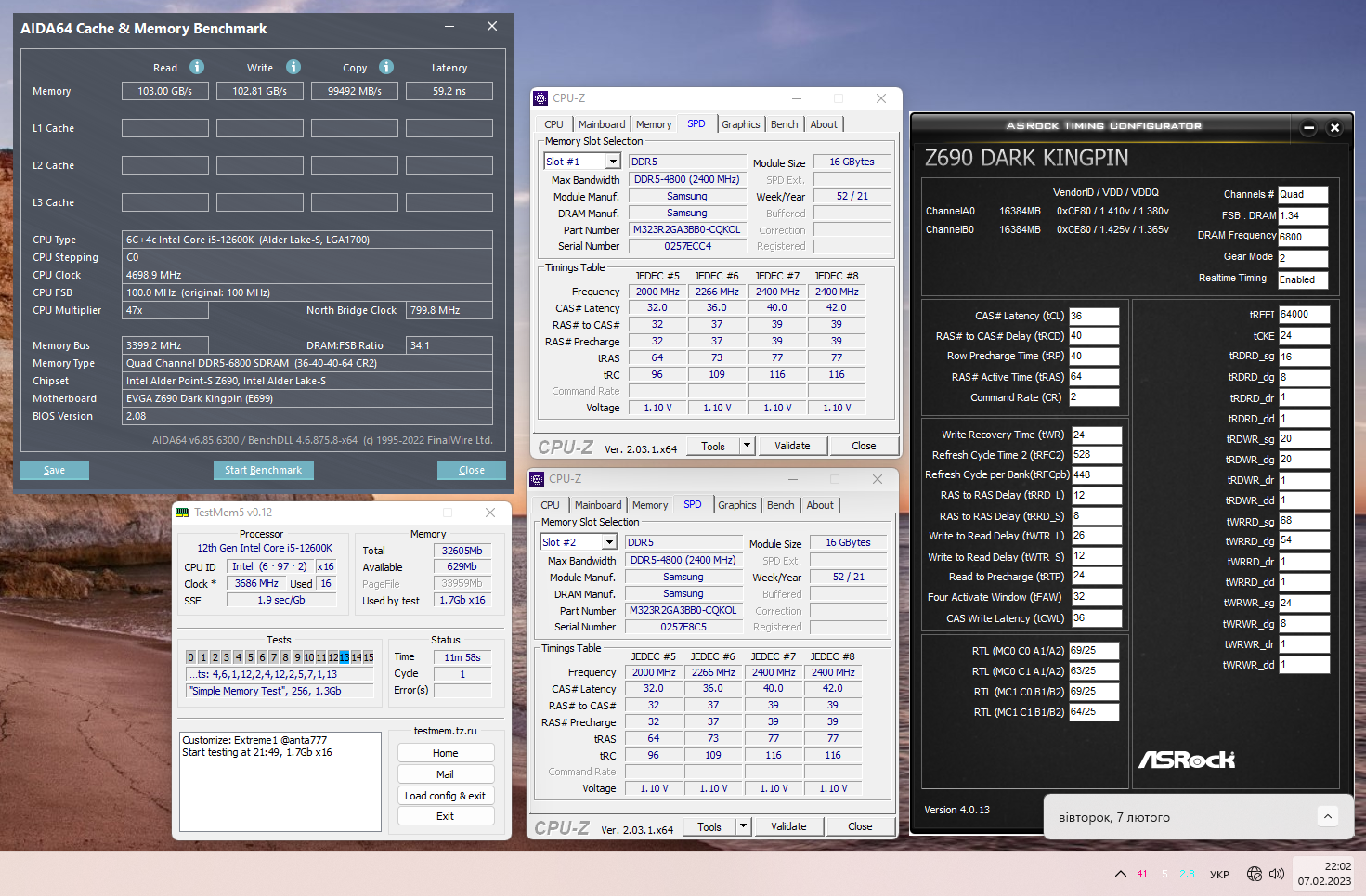Viewport: 1366px width, 896px height.
Task: Click Load config & exit in TestMem5
Action: point(446,796)
